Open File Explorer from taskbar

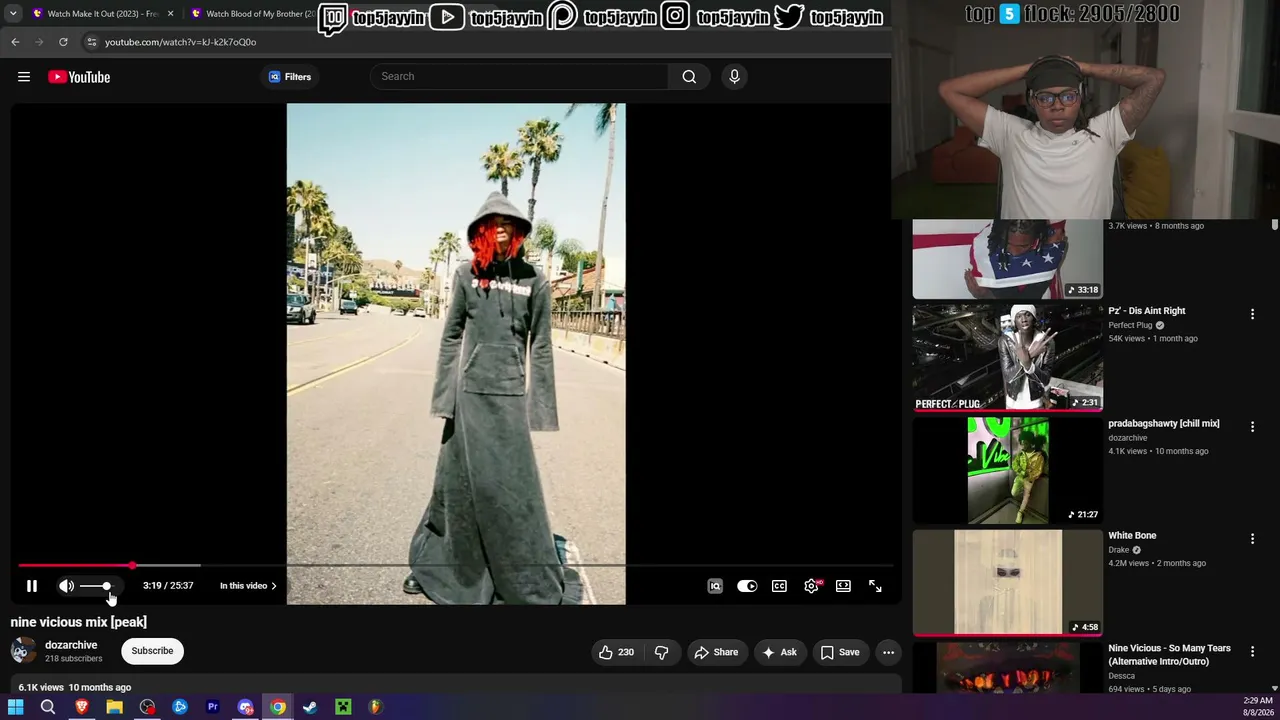click(114, 707)
